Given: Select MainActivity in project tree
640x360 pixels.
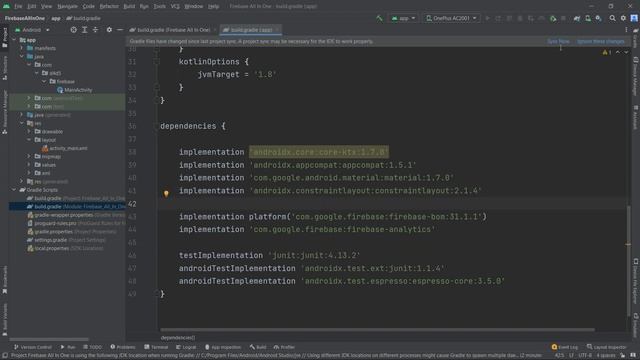Looking at the screenshot, I should [75, 90].
